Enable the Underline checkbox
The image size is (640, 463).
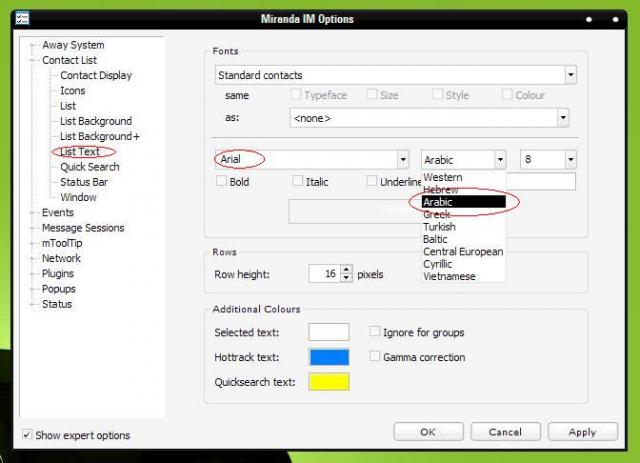(x=372, y=181)
